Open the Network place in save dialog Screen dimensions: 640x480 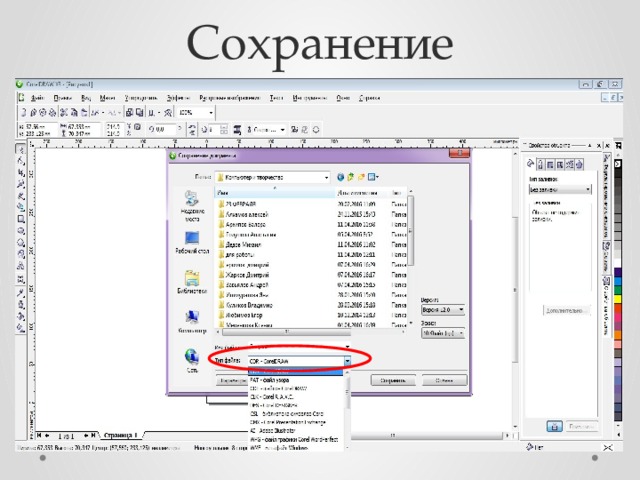192,360
